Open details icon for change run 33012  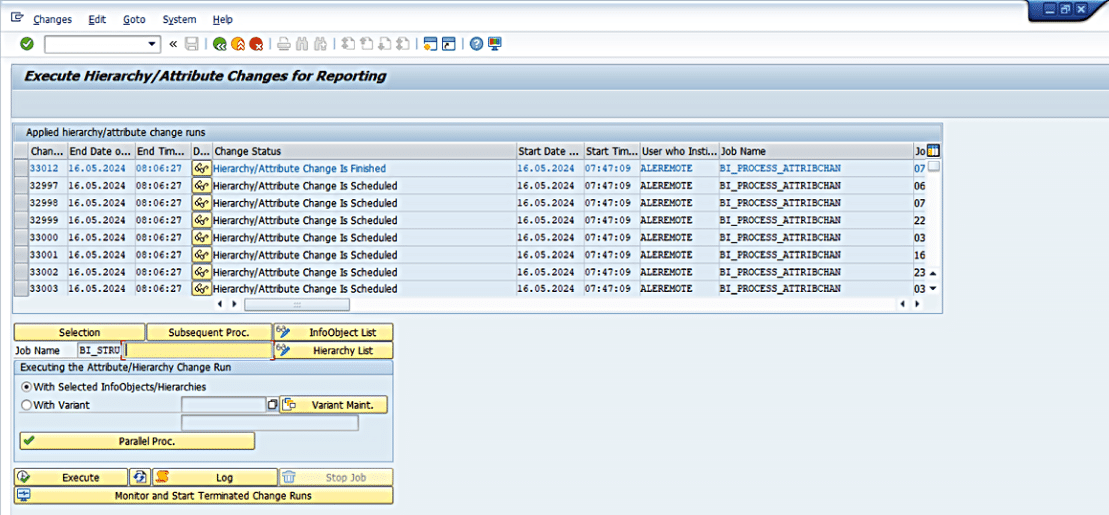(x=202, y=168)
